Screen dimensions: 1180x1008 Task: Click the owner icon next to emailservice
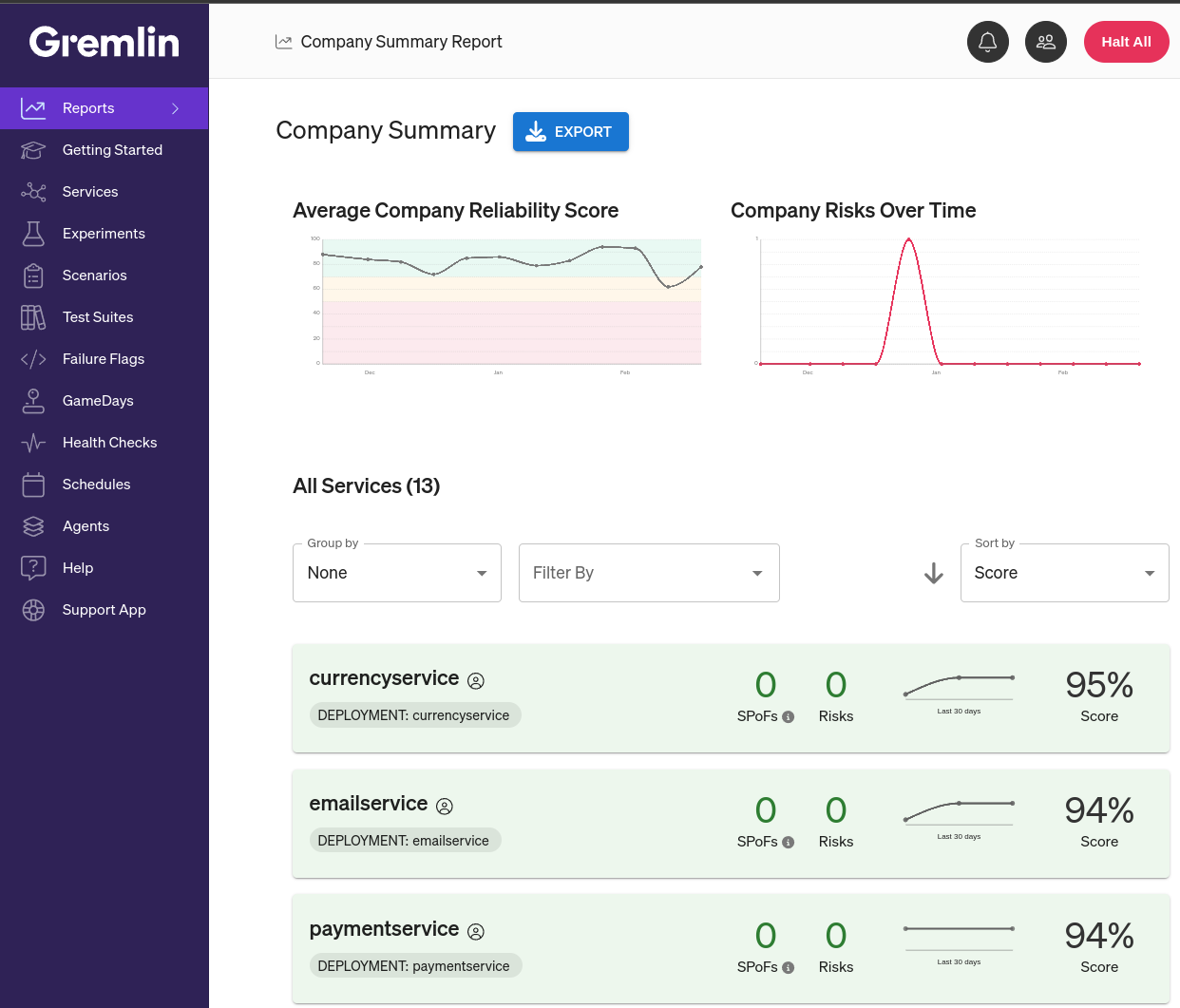(444, 806)
